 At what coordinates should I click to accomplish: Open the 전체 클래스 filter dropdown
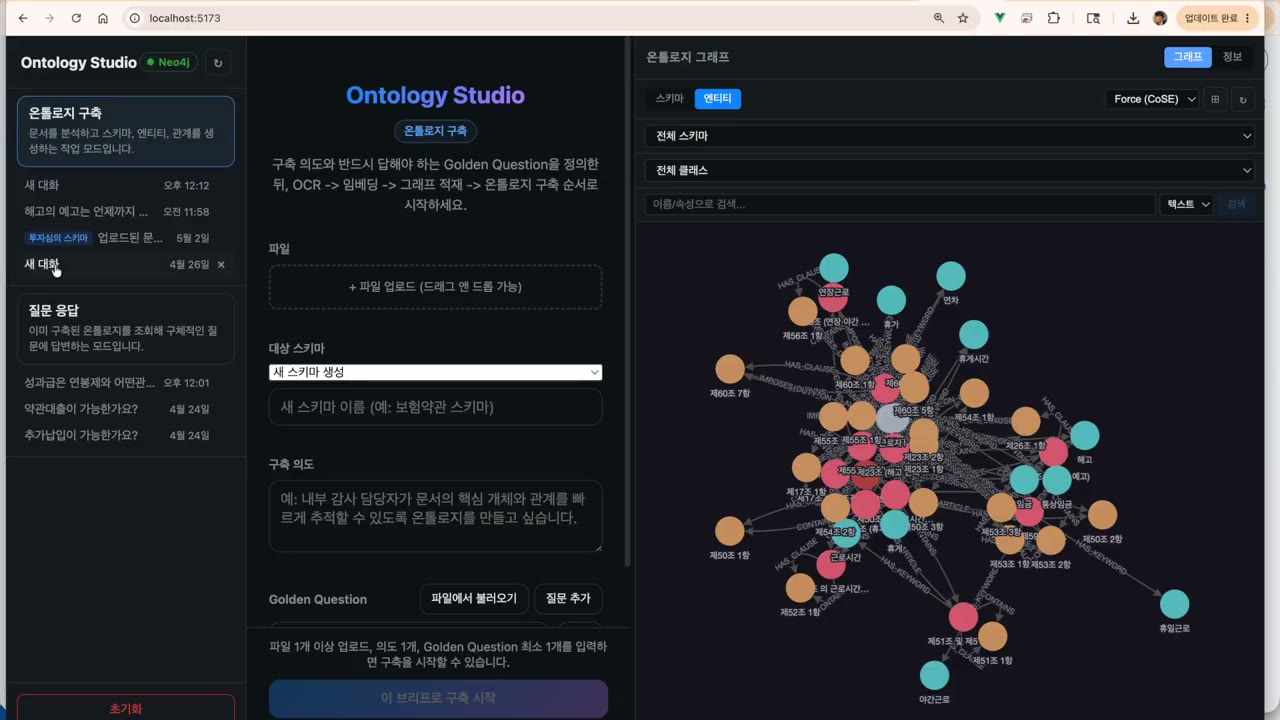pyautogui.click(x=949, y=171)
